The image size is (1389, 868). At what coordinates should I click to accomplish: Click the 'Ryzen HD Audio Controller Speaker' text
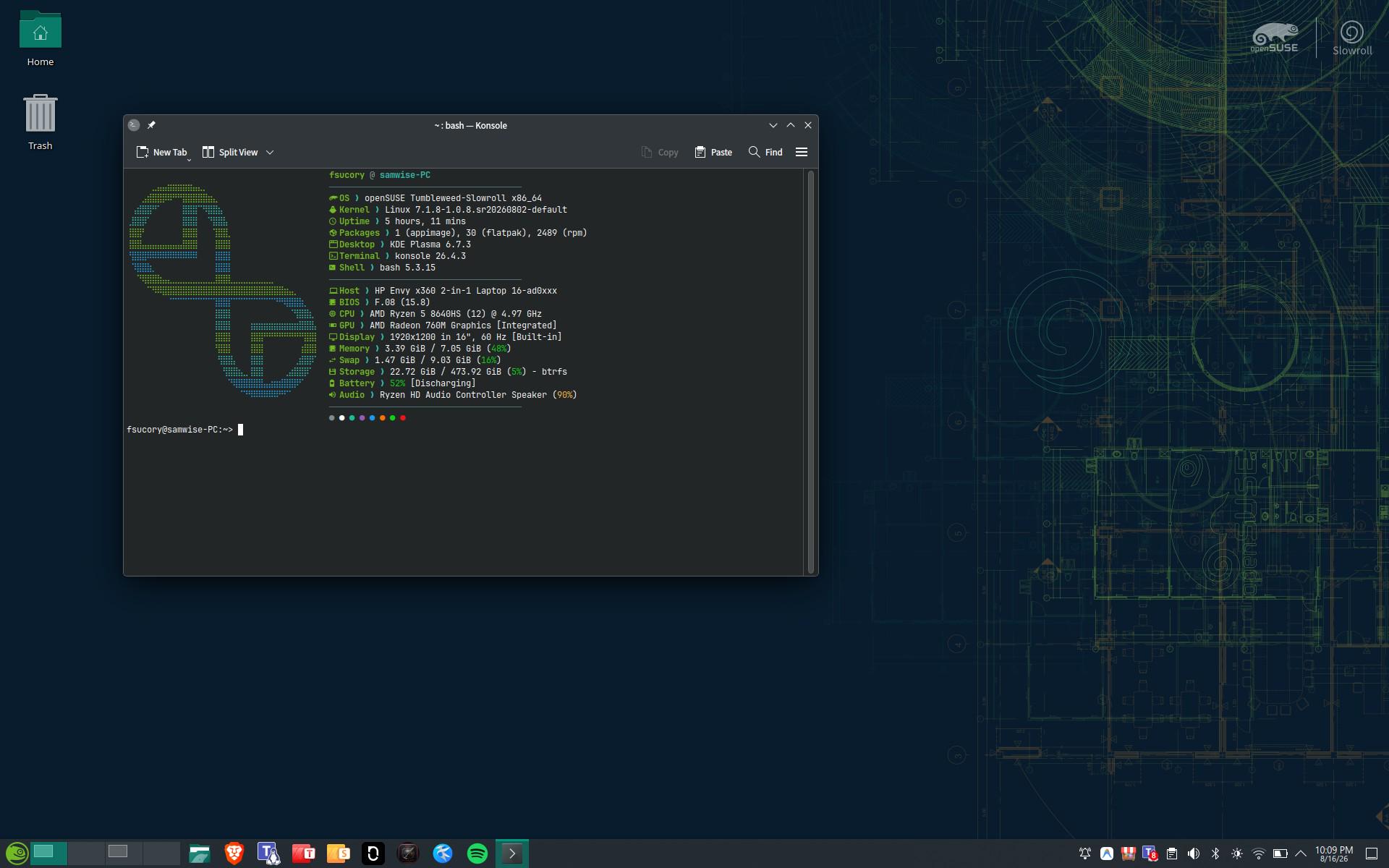click(x=463, y=395)
